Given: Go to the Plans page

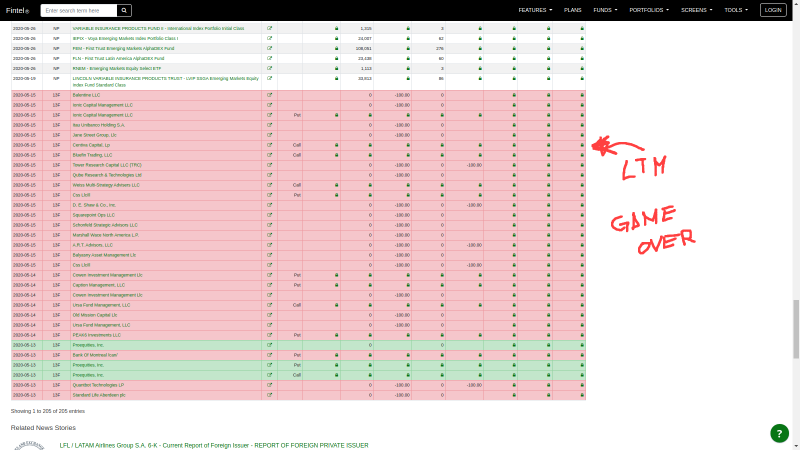Looking at the screenshot, I should tap(573, 10).
